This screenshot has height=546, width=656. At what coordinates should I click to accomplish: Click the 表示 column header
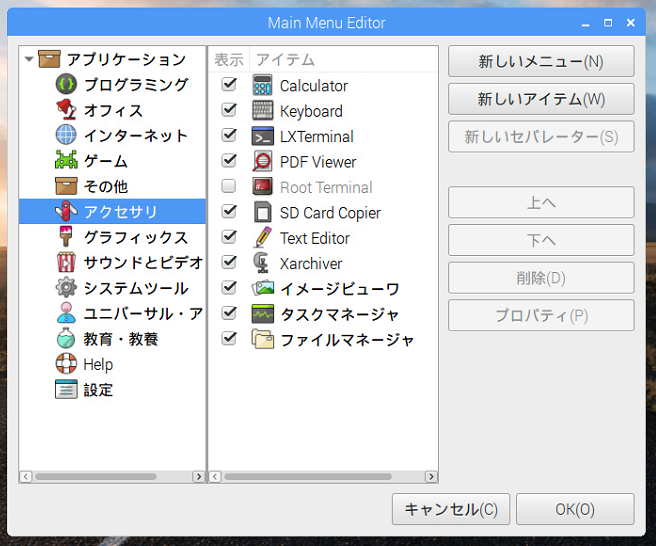click(x=229, y=59)
